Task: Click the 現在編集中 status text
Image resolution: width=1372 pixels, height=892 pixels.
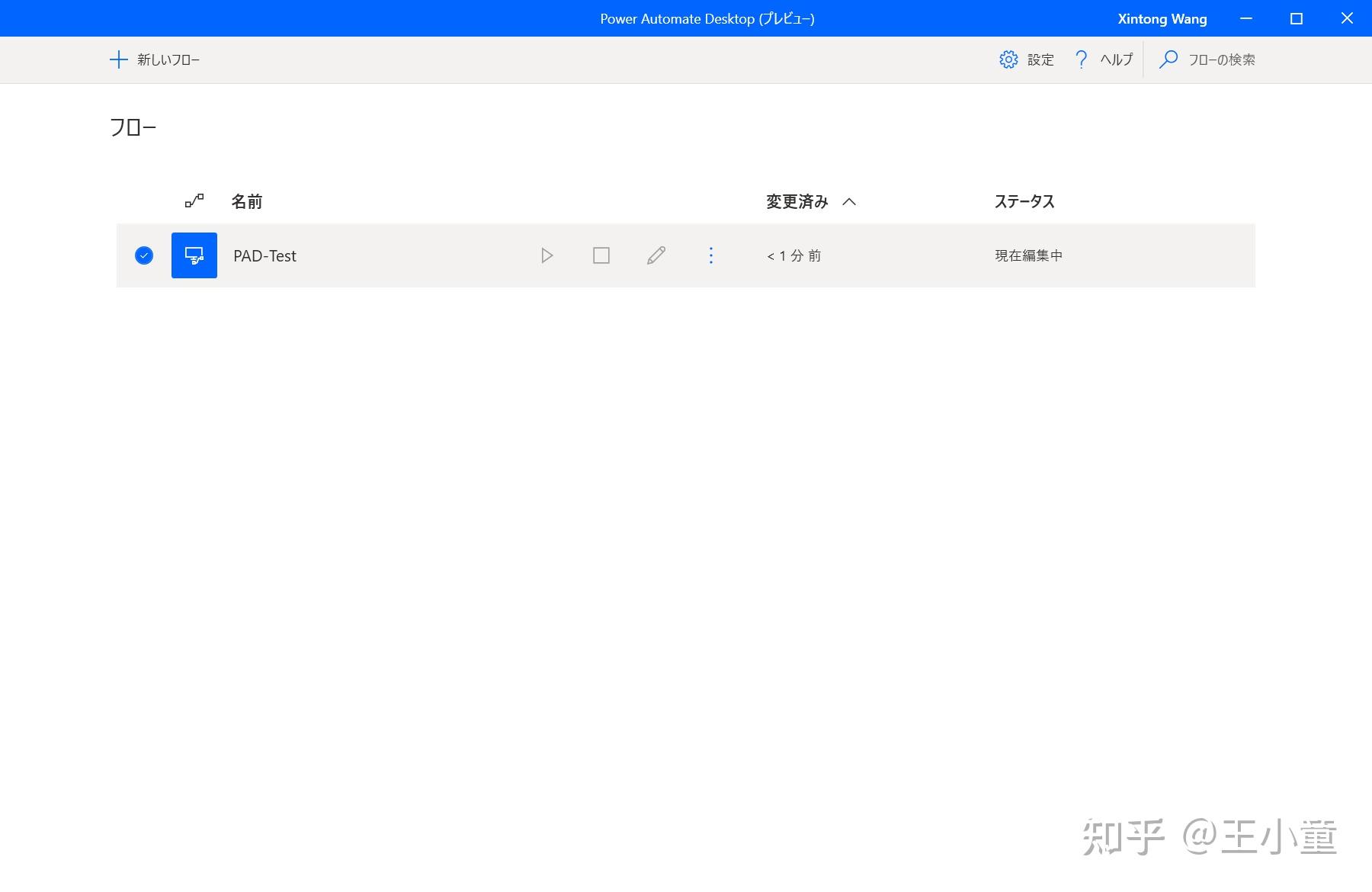Action: pos(1027,255)
